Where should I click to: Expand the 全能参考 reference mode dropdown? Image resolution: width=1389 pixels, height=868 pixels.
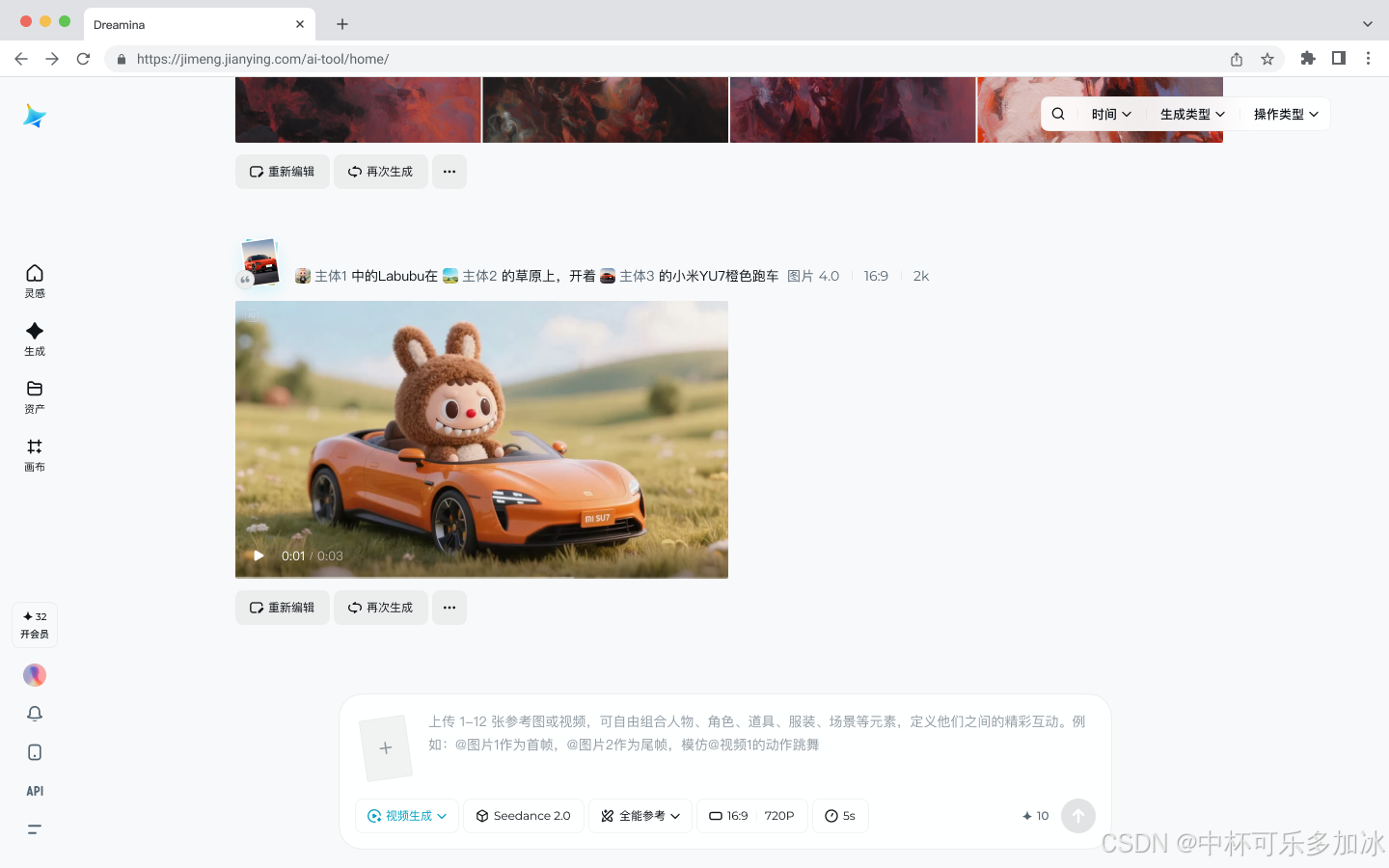point(640,815)
